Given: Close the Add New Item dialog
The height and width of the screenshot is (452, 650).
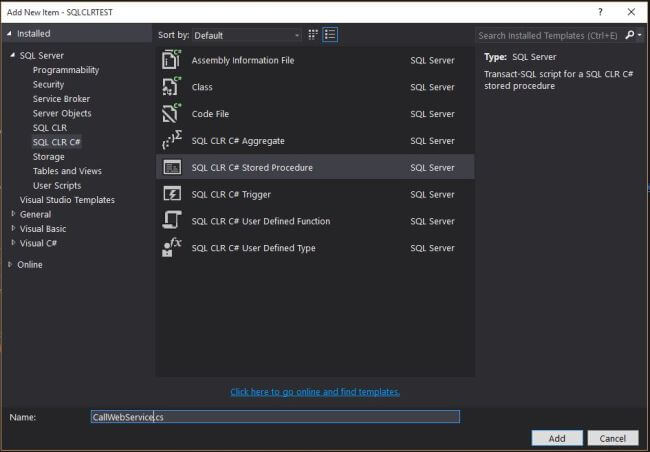Looking at the screenshot, I should 631,12.
